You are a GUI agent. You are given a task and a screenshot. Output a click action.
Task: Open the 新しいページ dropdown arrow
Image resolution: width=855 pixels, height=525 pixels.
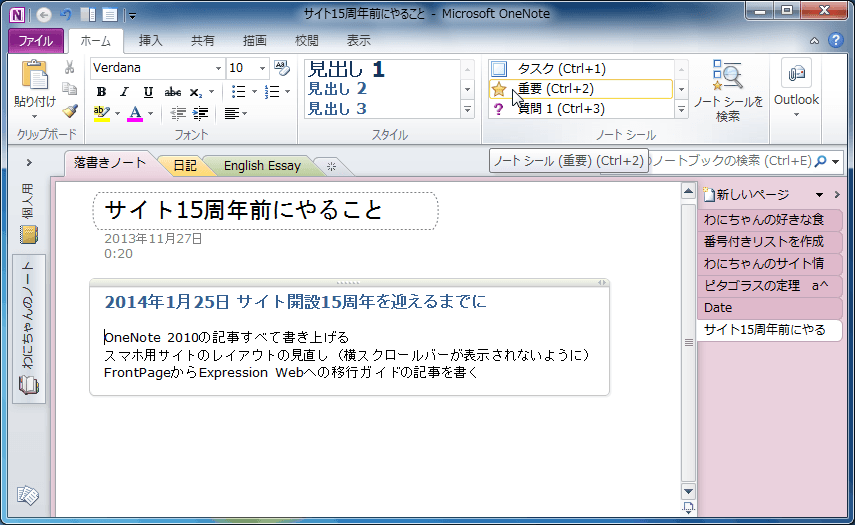click(x=819, y=195)
